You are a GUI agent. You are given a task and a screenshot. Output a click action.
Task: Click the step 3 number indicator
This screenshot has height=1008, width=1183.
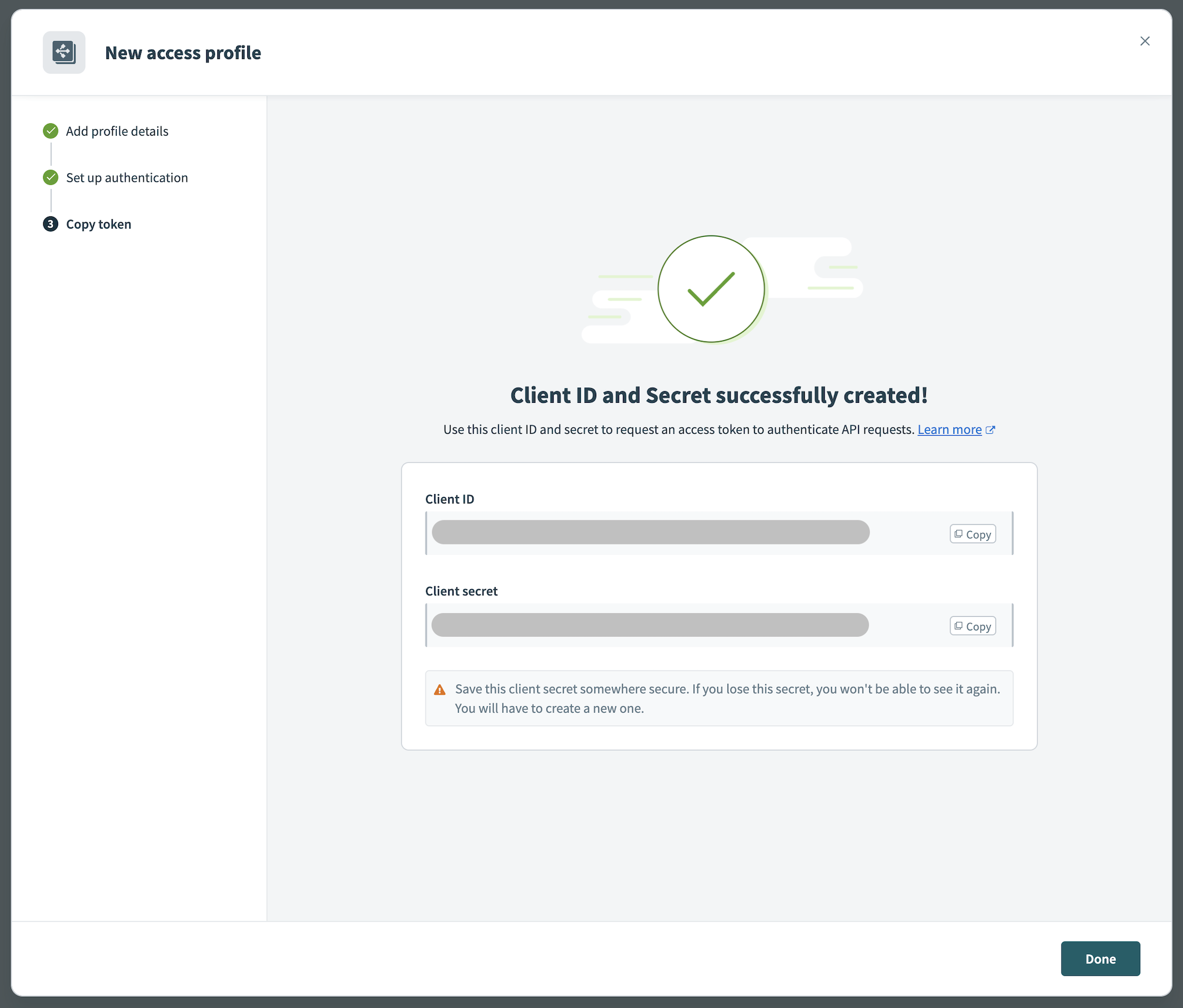point(50,224)
